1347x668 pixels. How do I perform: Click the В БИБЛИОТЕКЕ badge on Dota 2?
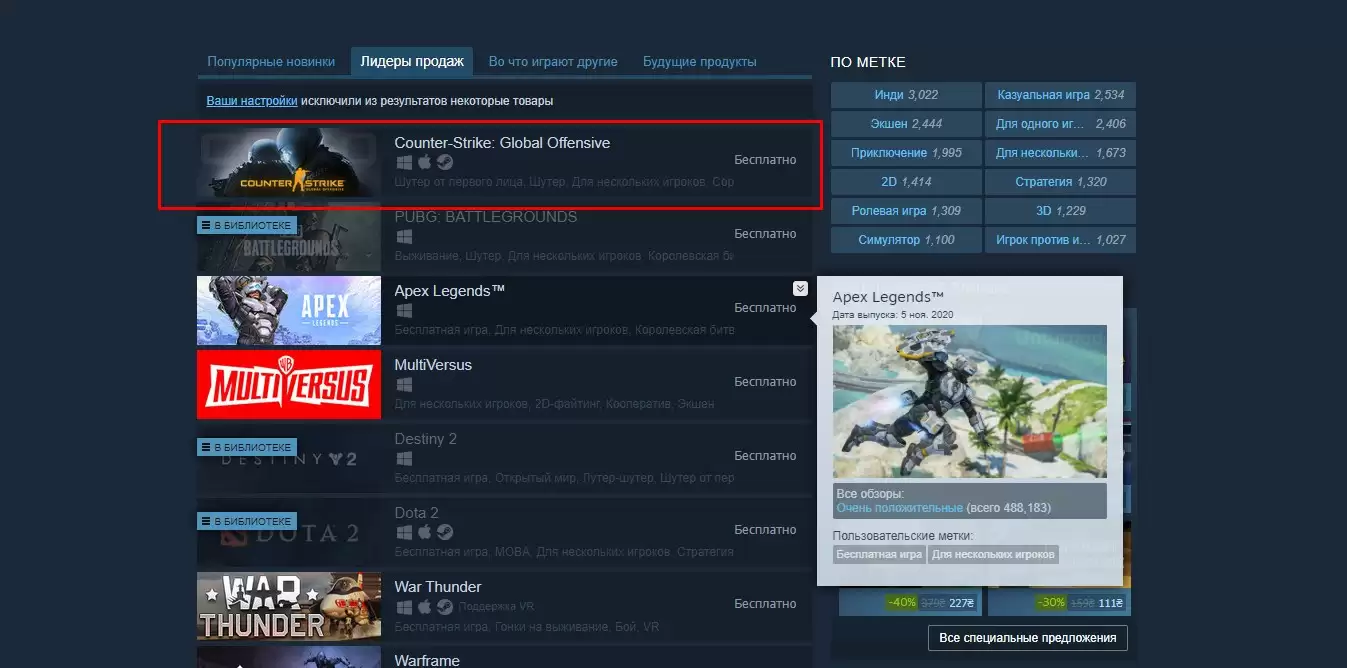tap(247, 521)
